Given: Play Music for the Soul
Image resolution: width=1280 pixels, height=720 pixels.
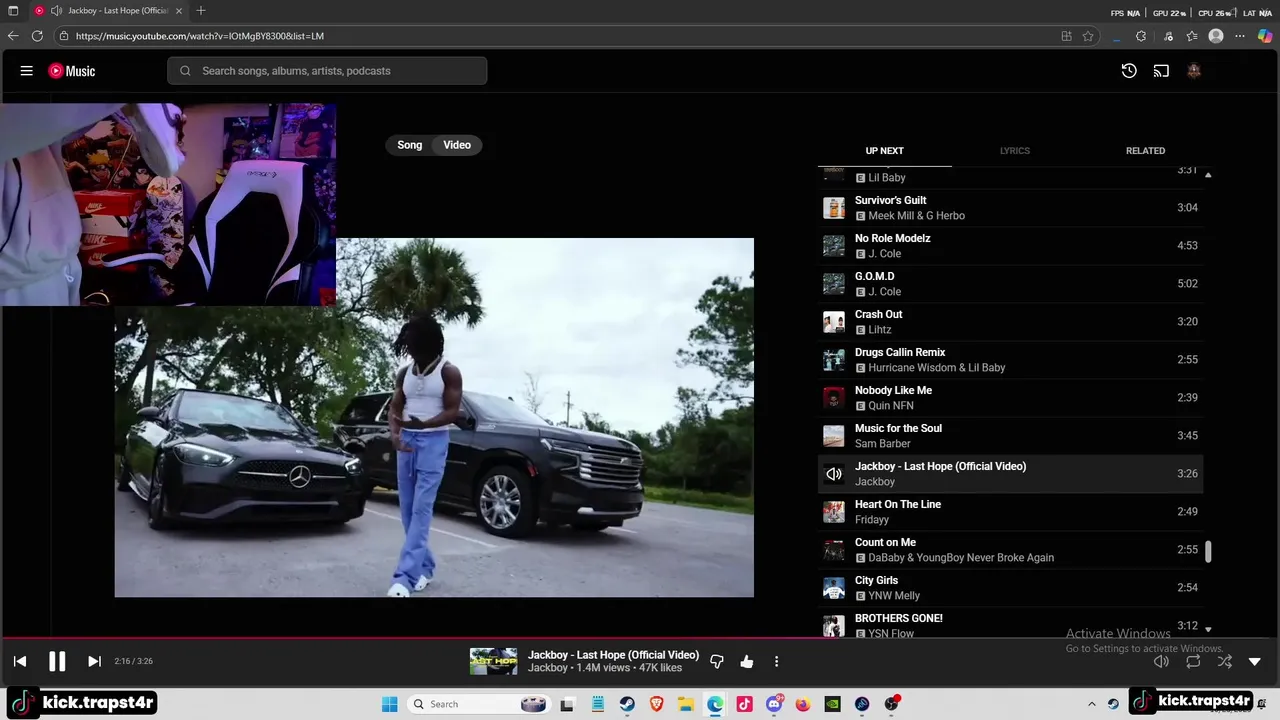Looking at the screenshot, I should click(1010, 436).
